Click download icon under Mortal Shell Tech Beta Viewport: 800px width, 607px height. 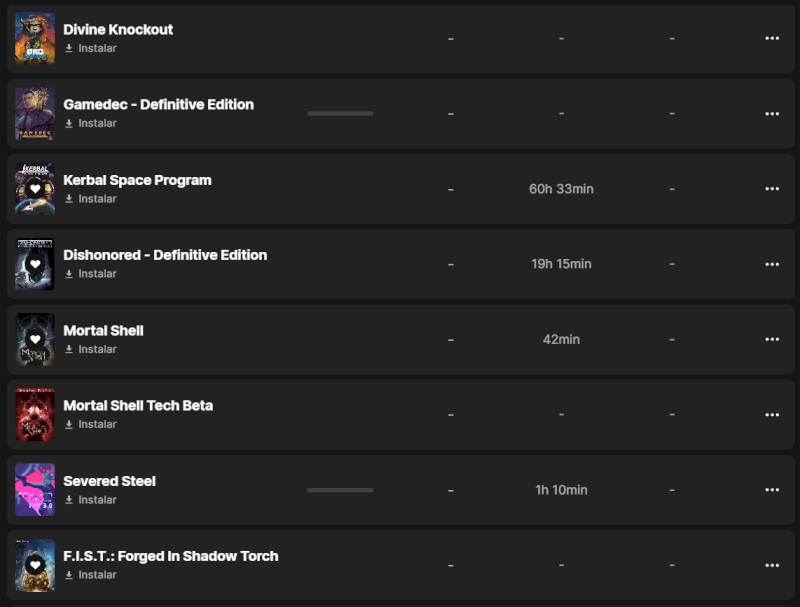point(69,424)
